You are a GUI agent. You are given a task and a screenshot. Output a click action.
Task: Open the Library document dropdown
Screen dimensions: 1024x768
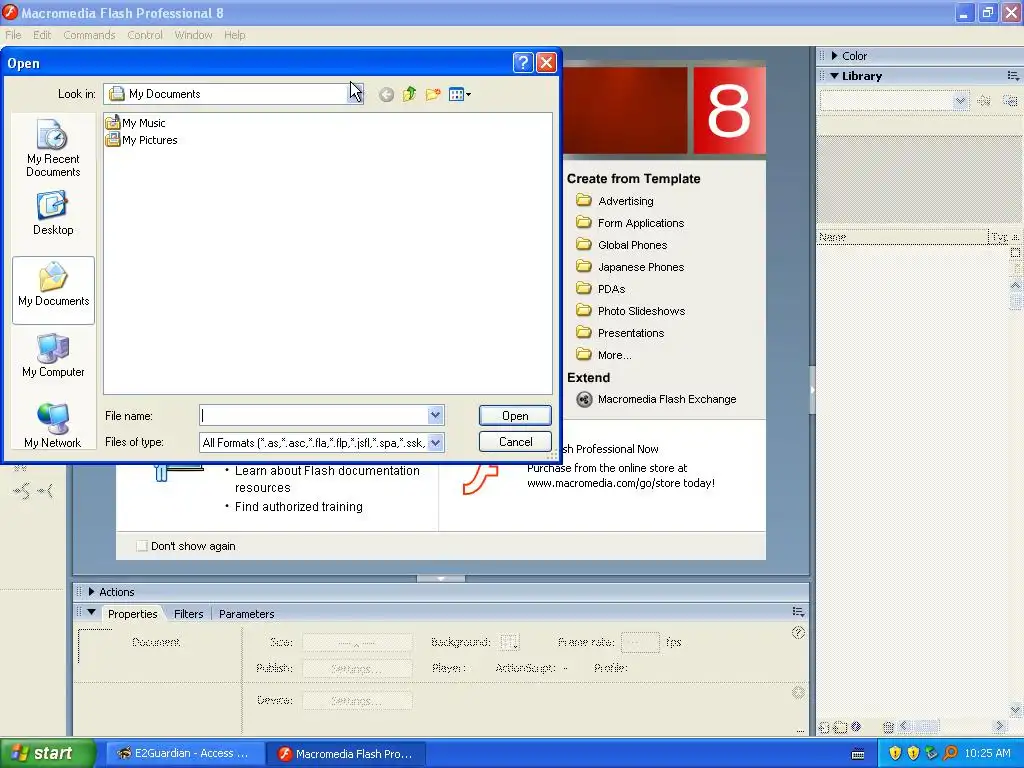(960, 101)
